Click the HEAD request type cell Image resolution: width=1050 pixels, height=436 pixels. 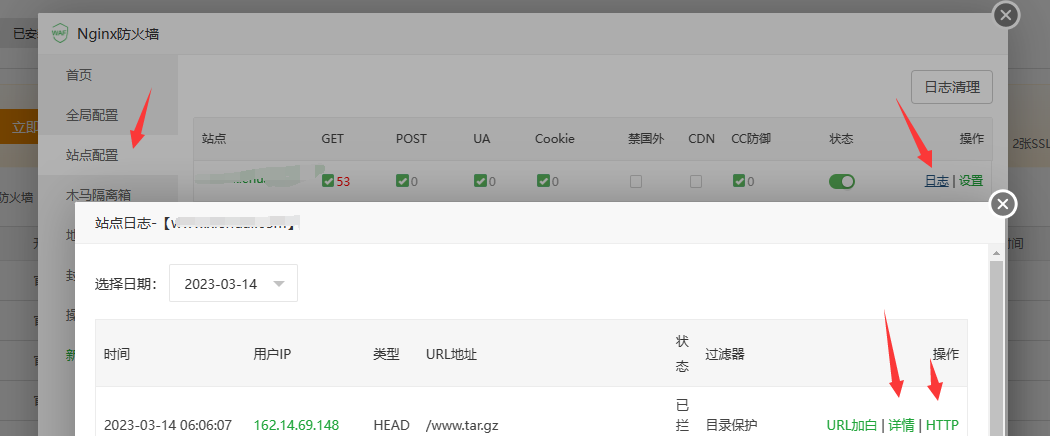tap(392, 425)
